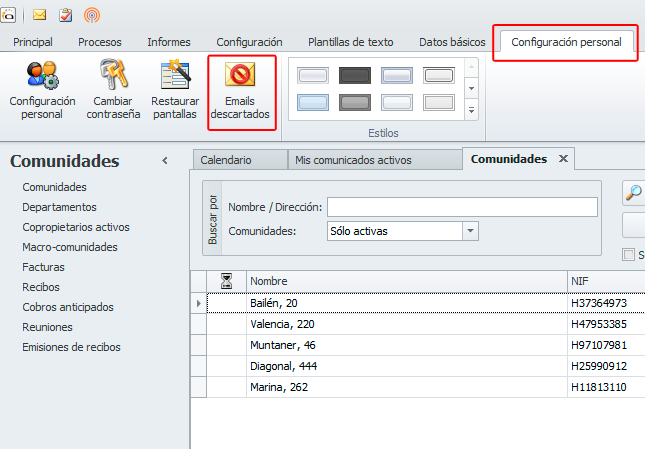645x449 pixels.
Task: Click NIF cell H97107981
Action: coord(606,345)
